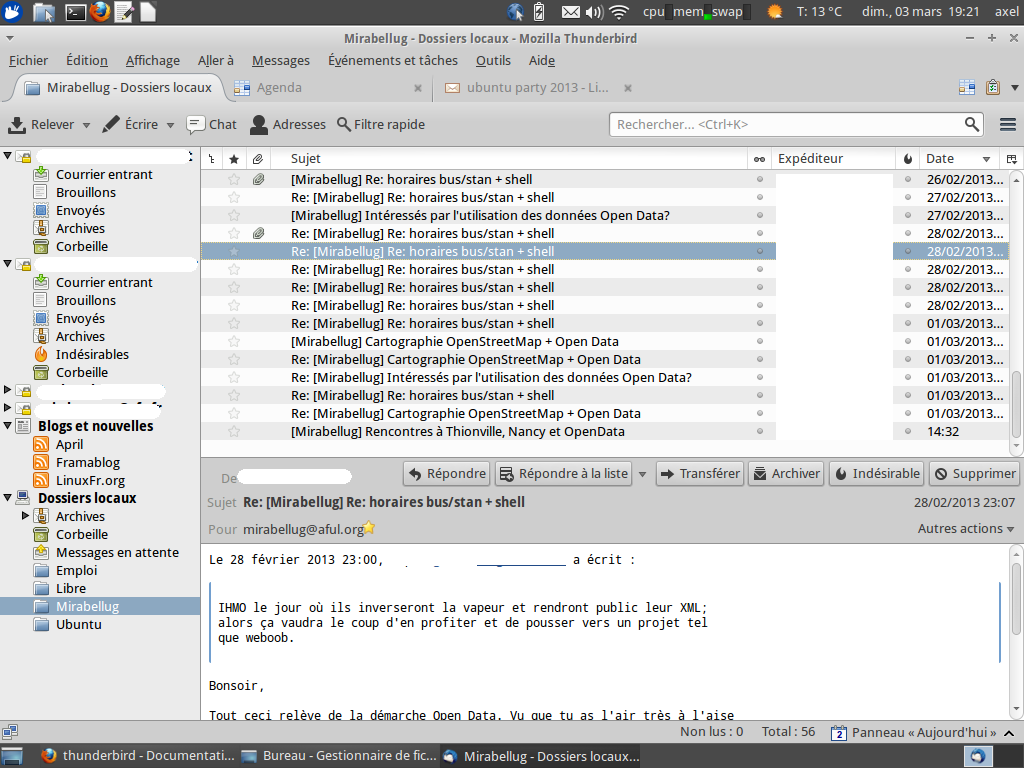Open the Écrire compose button
The width and height of the screenshot is (1024, 768).
tap(130, 125)
